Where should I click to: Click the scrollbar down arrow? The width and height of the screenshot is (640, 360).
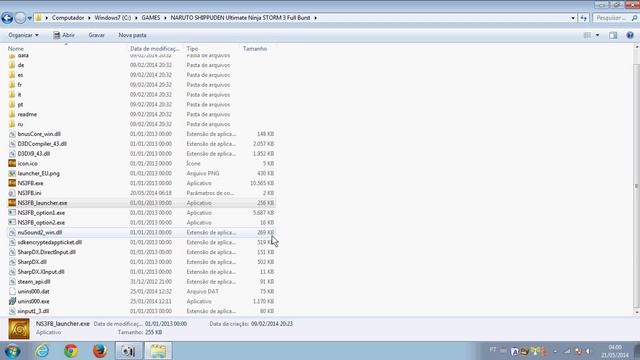(636, 312)
